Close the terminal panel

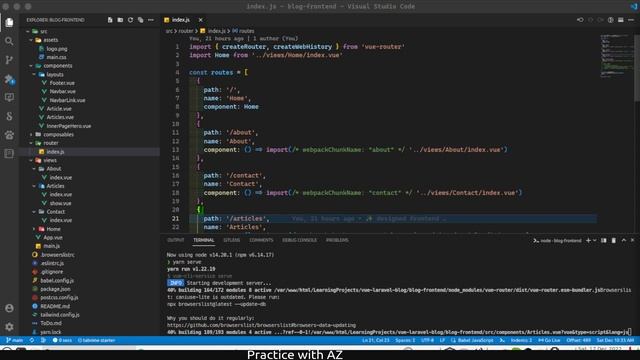click(x=633, y=240)
